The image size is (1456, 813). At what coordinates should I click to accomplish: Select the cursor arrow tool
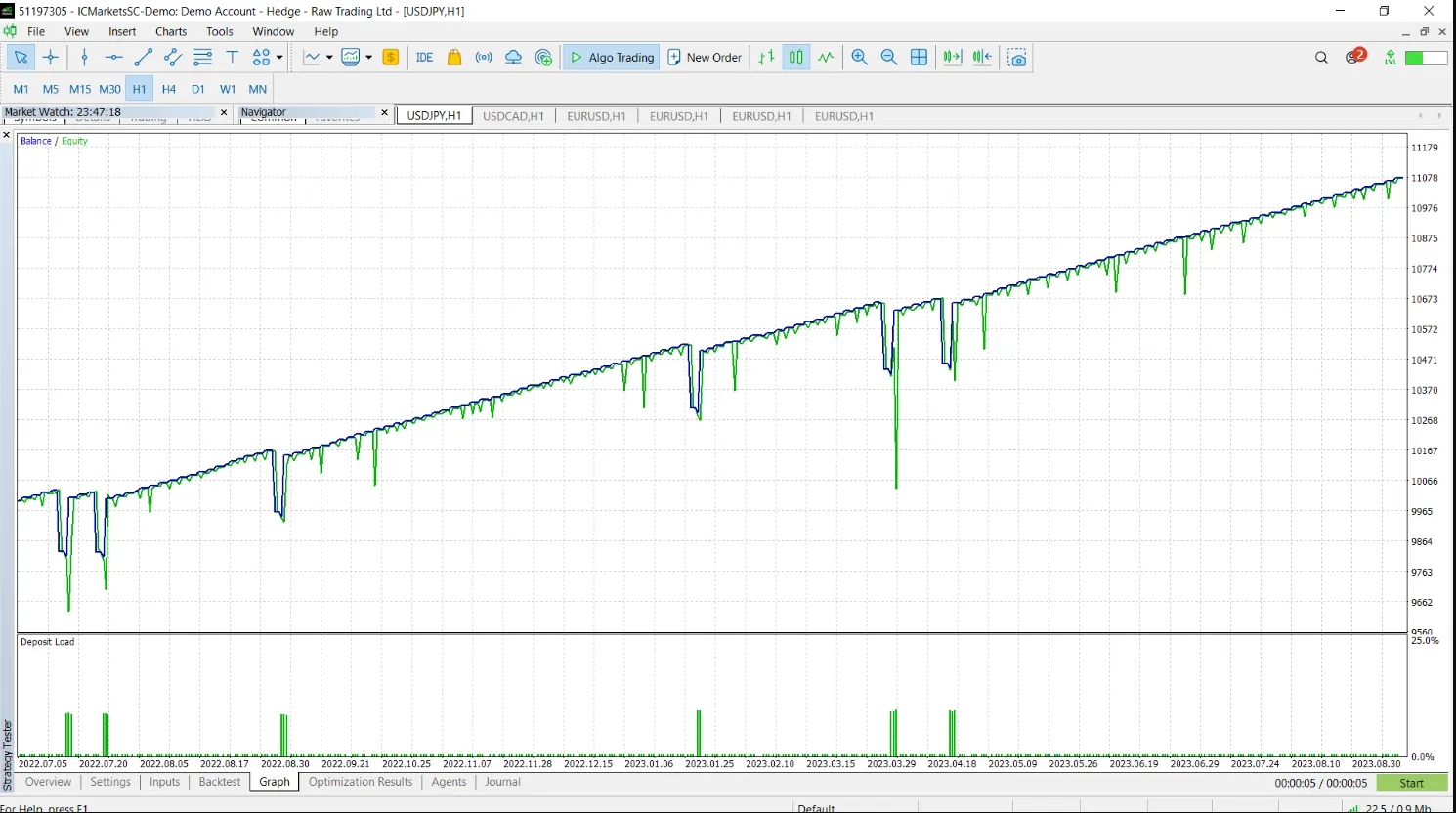[x=21, y=58]
